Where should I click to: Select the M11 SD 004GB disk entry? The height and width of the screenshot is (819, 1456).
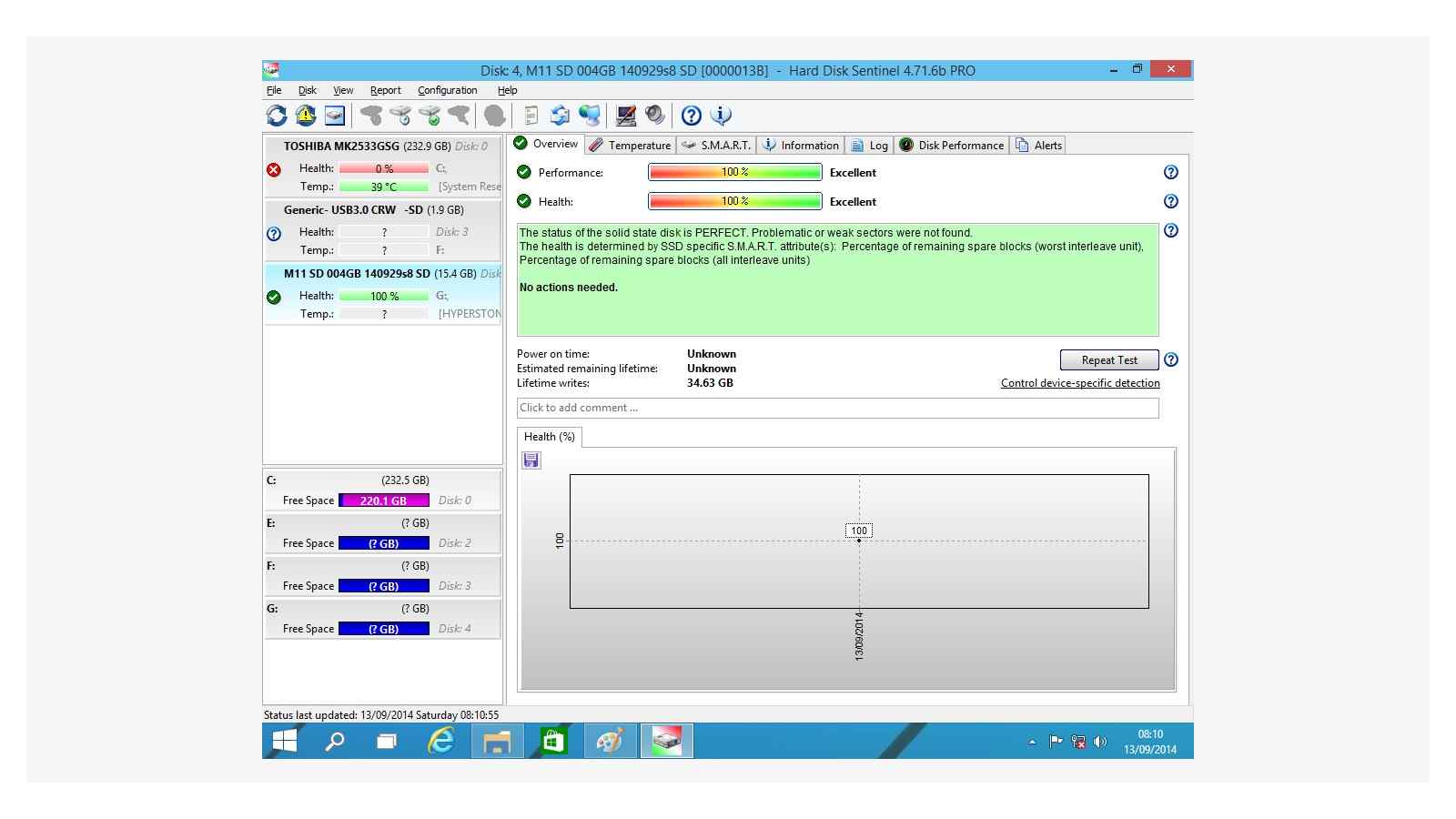coord(383,293)
